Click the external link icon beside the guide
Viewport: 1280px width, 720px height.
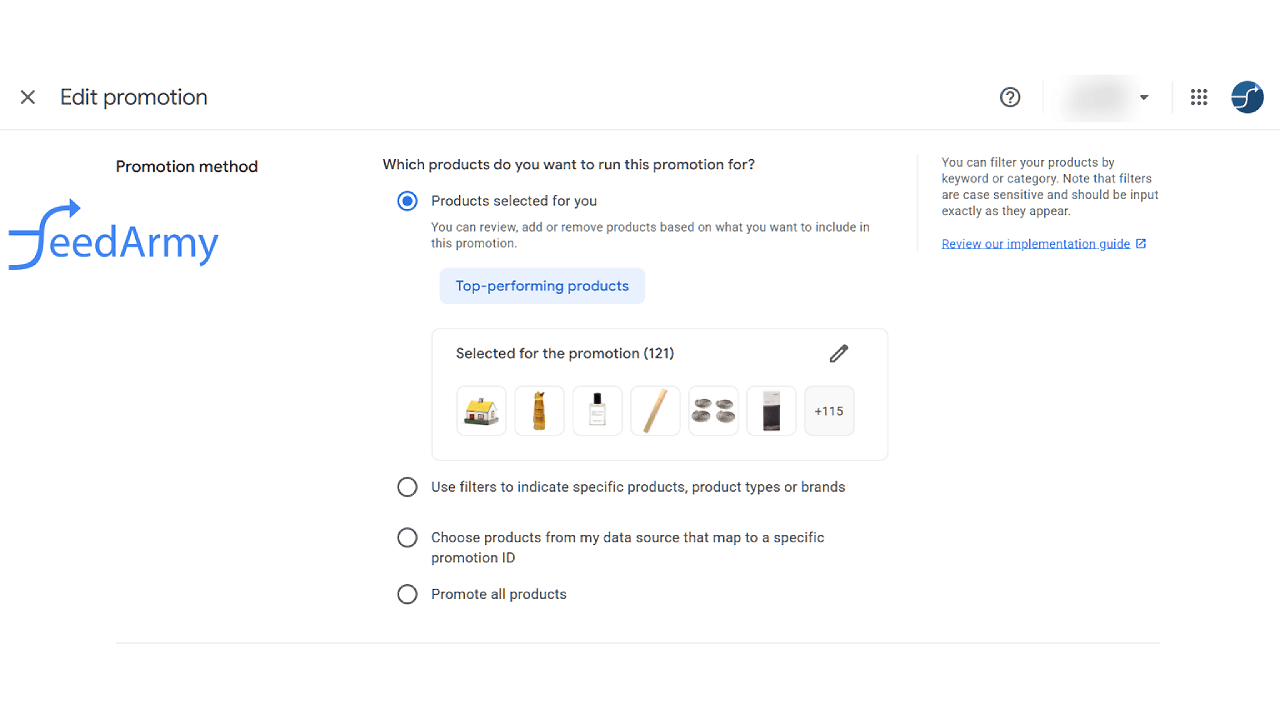coord(1142,244)
